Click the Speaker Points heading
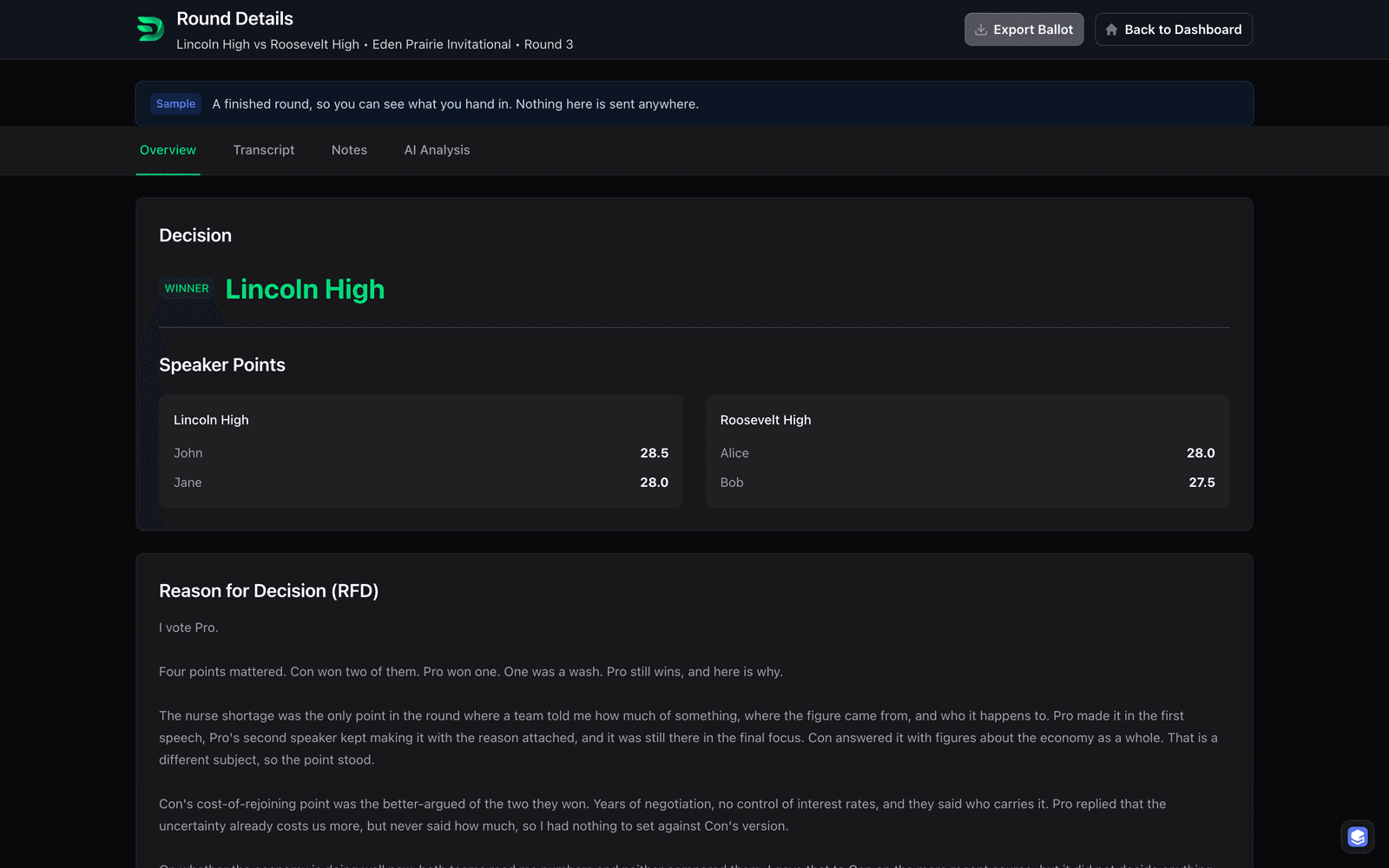This screenshot has height=868, width=1389. [x=222, y=365]
